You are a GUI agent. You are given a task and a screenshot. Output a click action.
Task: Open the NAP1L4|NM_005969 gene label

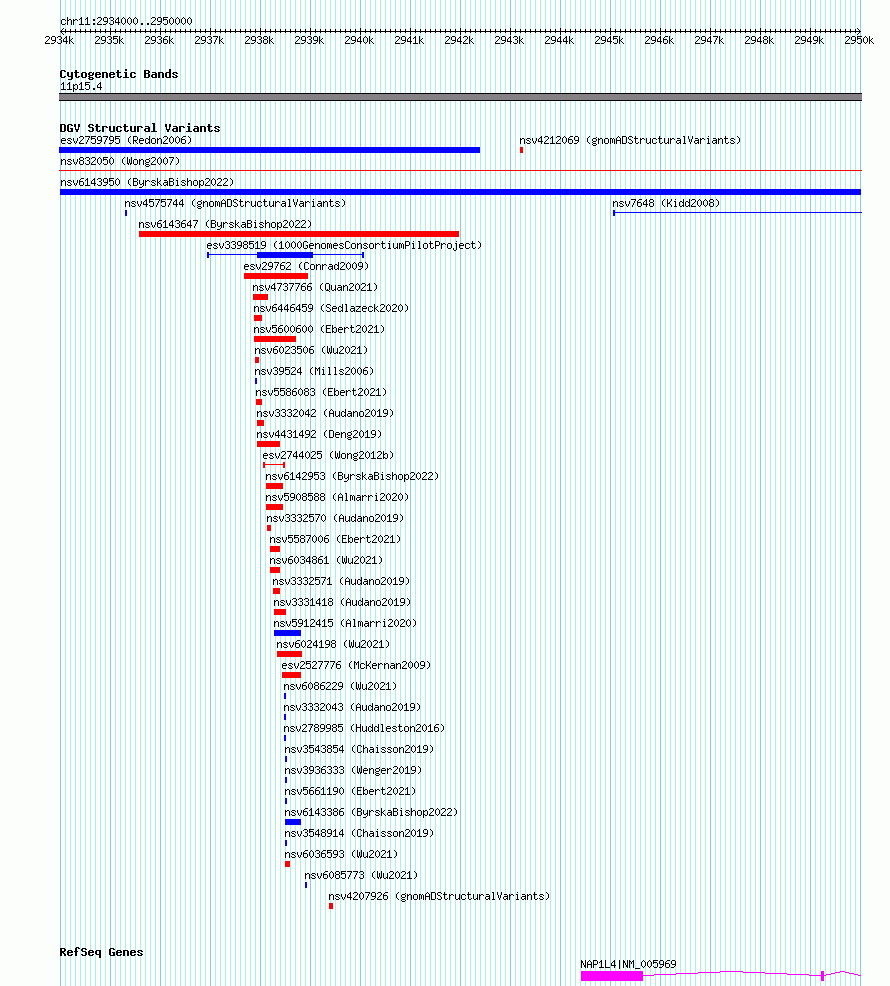coord(628,964)
